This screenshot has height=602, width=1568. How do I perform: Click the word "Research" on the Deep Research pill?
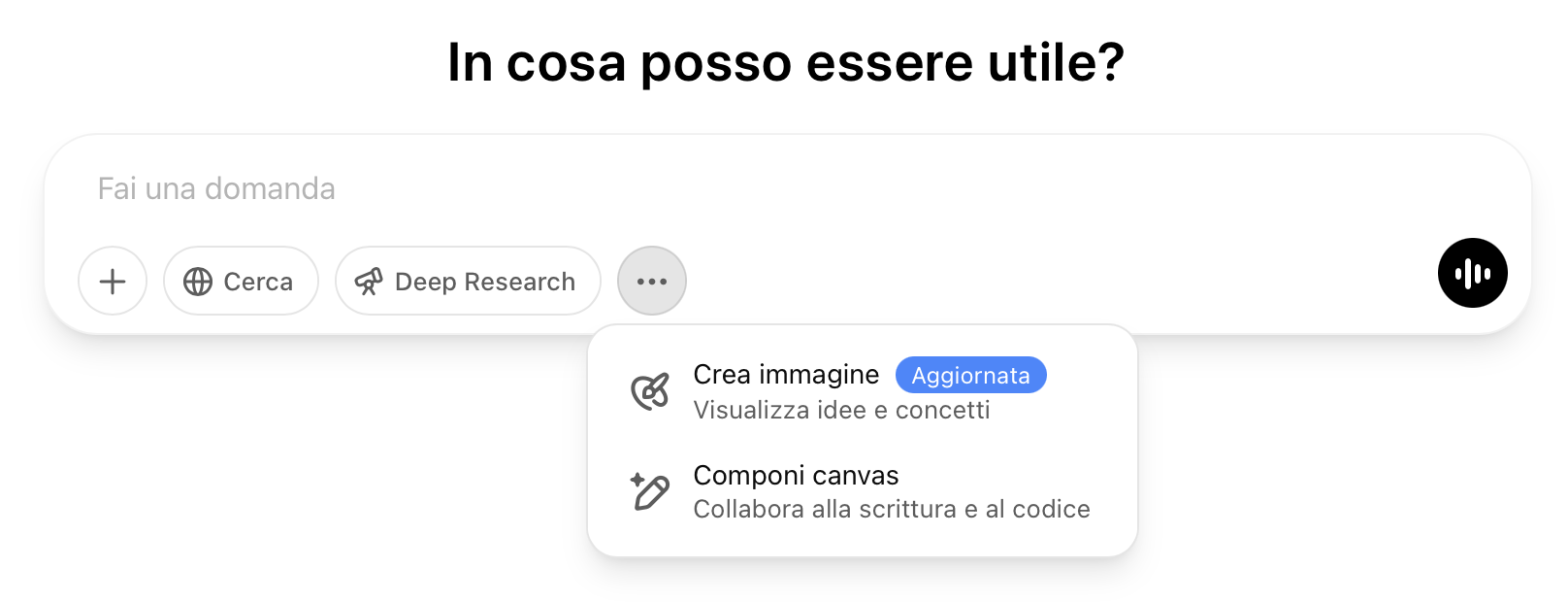519,282
